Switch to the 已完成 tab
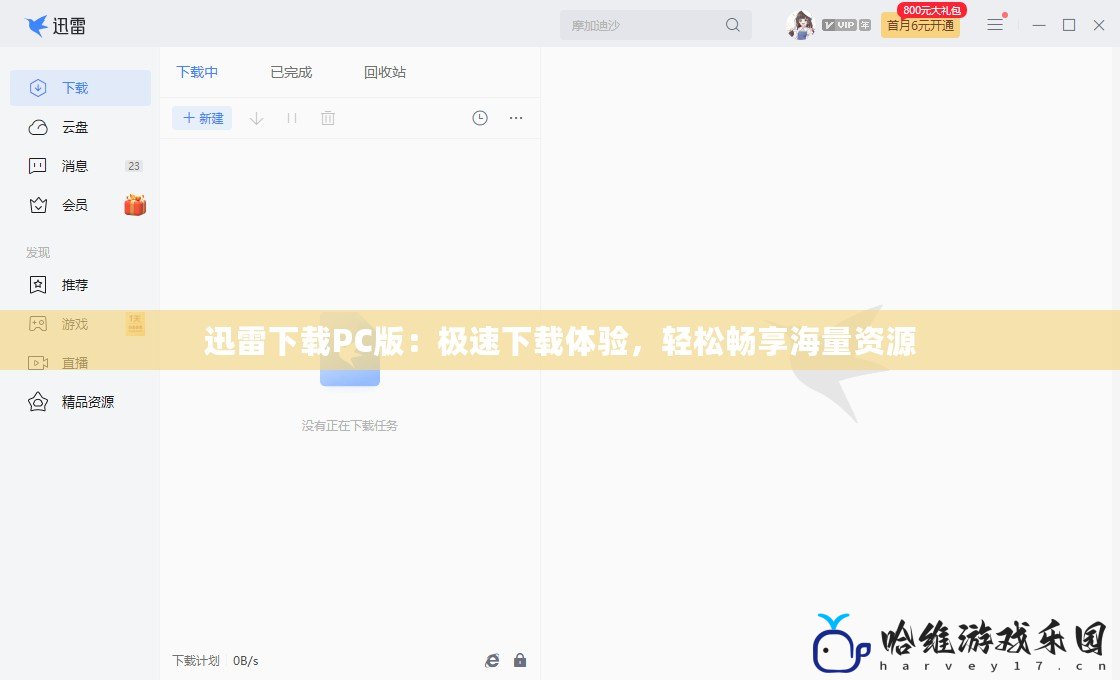This screenshot has width=1120, height=680. (291, 72)
